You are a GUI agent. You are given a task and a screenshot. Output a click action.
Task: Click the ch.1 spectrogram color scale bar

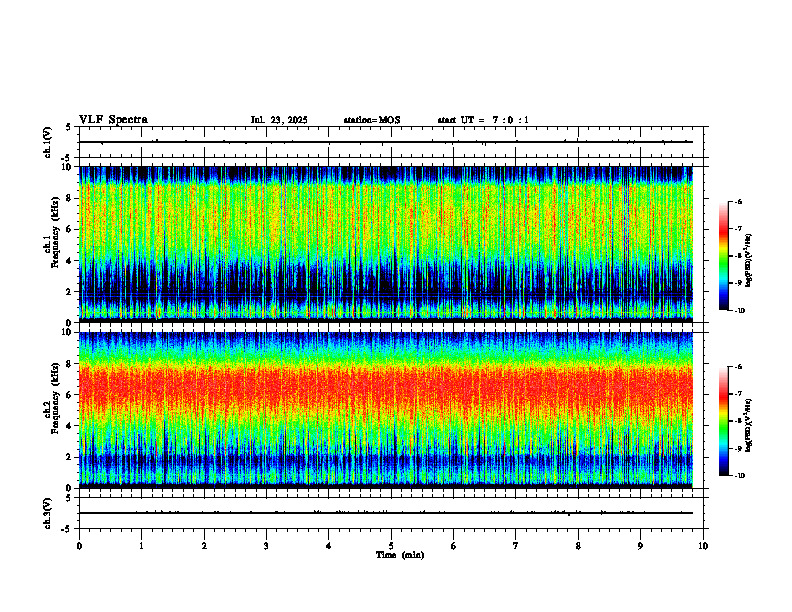point(723,256)
